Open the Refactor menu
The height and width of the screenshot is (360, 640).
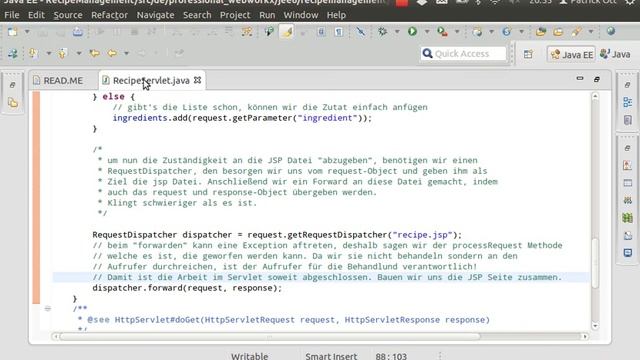tap(109, 15)
